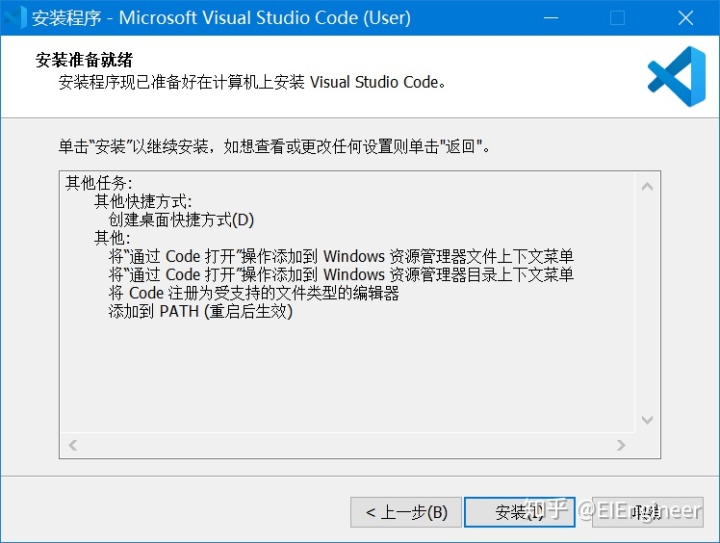
Task: Click the scroll left arrow in summary box
Action: (73, 445)
